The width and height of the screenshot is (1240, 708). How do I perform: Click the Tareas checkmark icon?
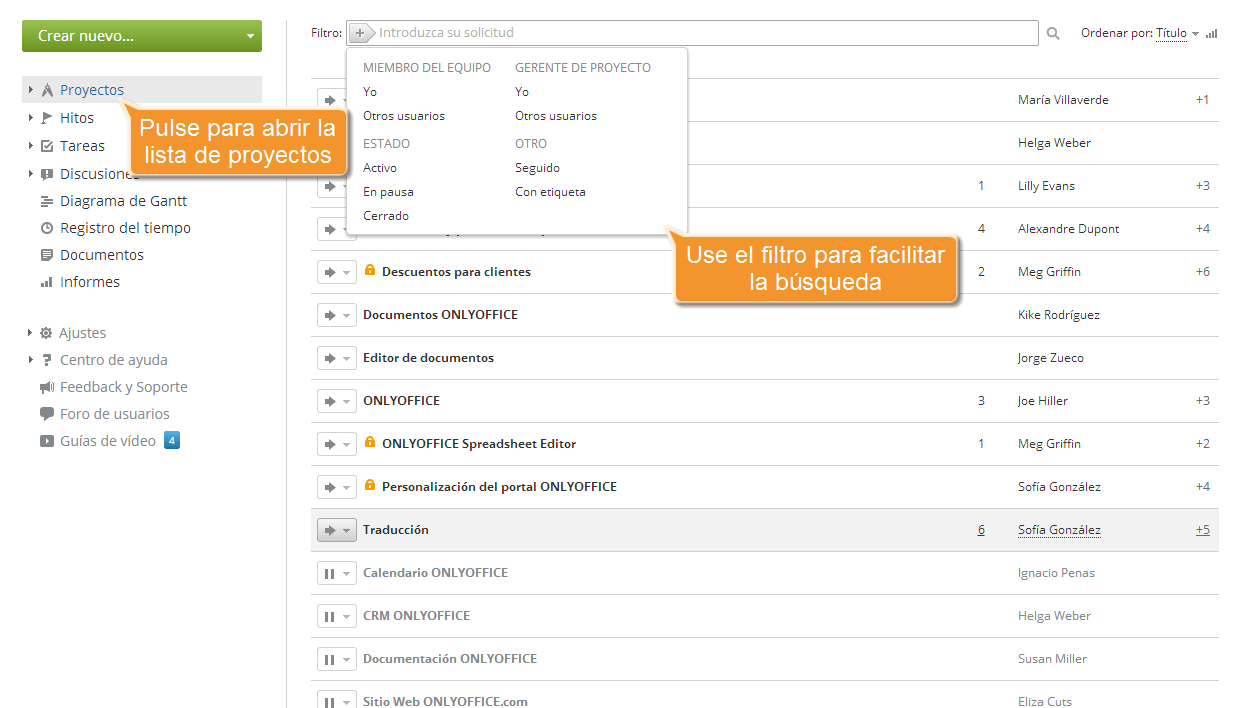47,146
